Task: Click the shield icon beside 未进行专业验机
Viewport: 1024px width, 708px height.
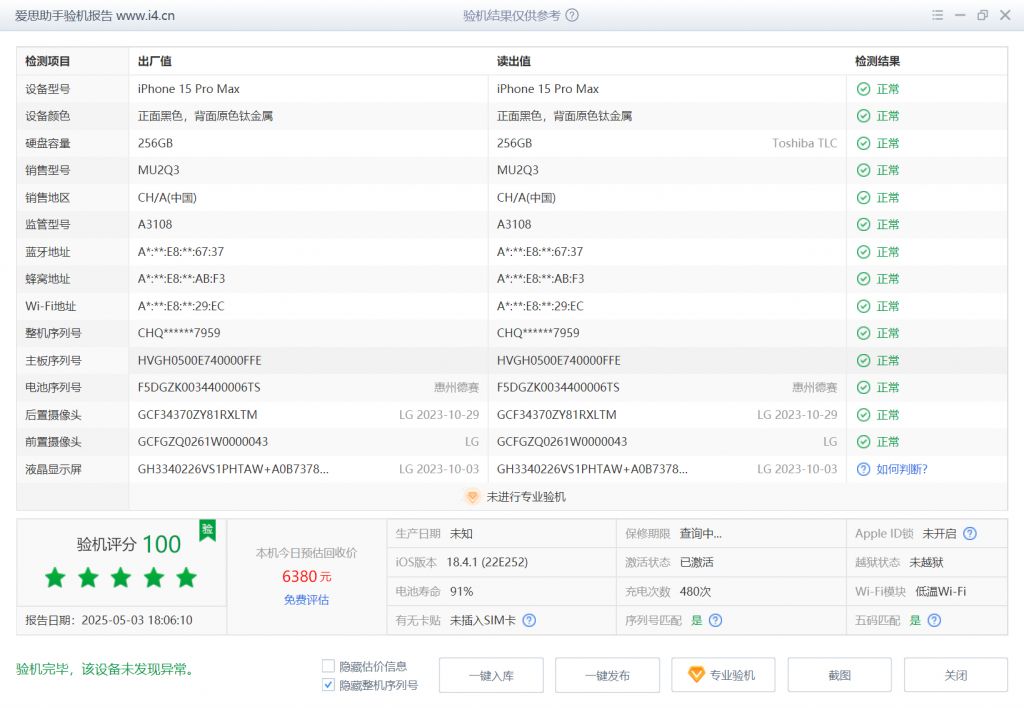Action: tap(472, 497)
